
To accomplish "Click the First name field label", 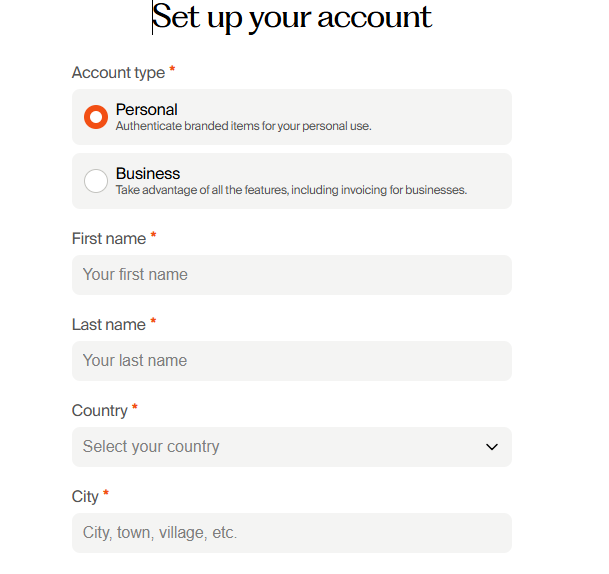I will (109, 239).
